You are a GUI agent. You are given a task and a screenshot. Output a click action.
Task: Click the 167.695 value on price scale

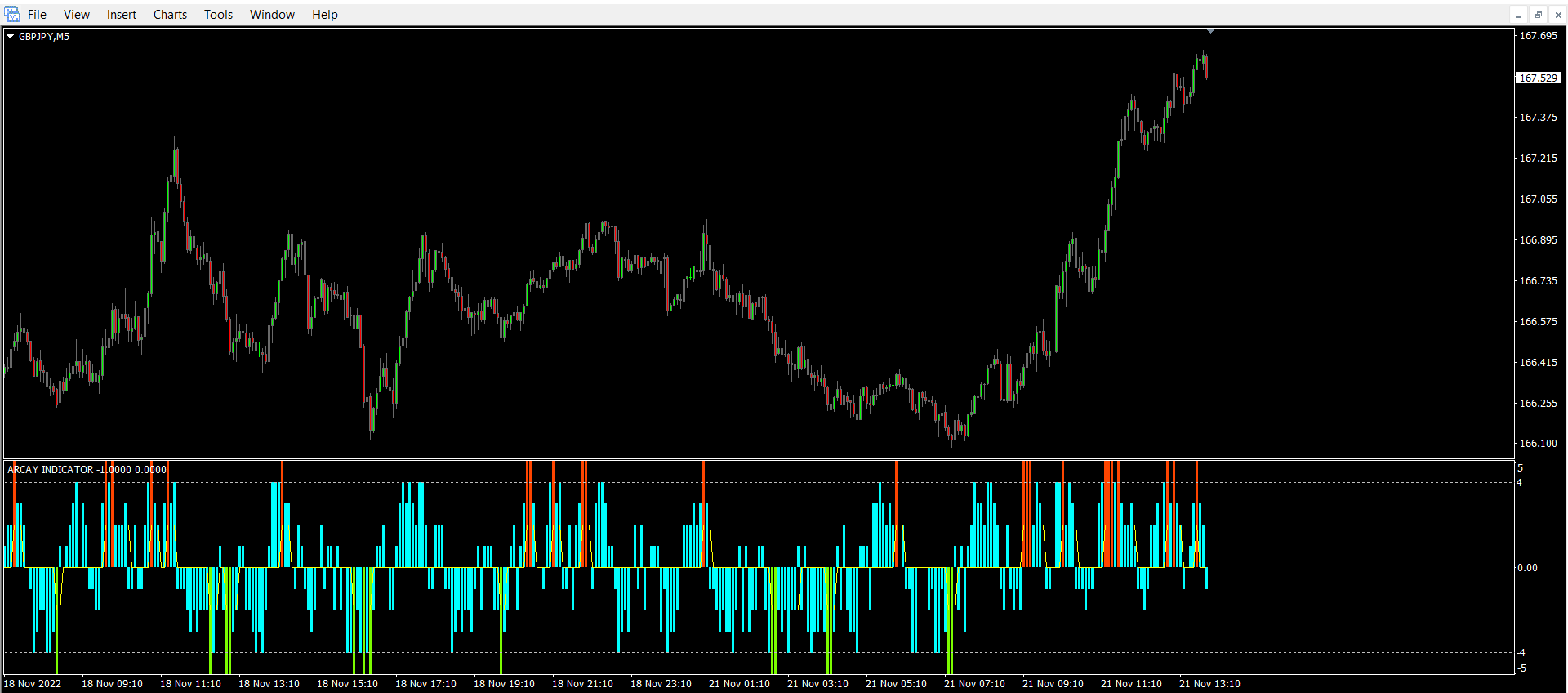1538,36
